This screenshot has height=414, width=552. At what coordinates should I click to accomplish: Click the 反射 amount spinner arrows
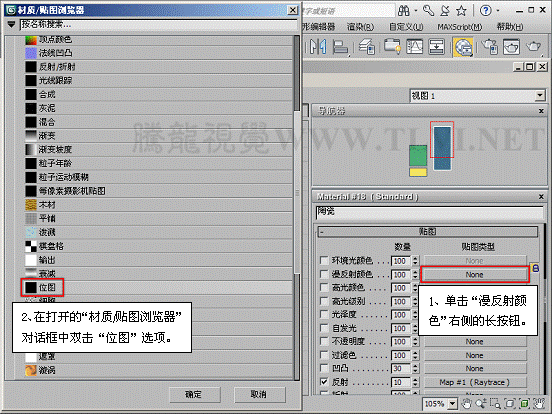coord(415,382)
